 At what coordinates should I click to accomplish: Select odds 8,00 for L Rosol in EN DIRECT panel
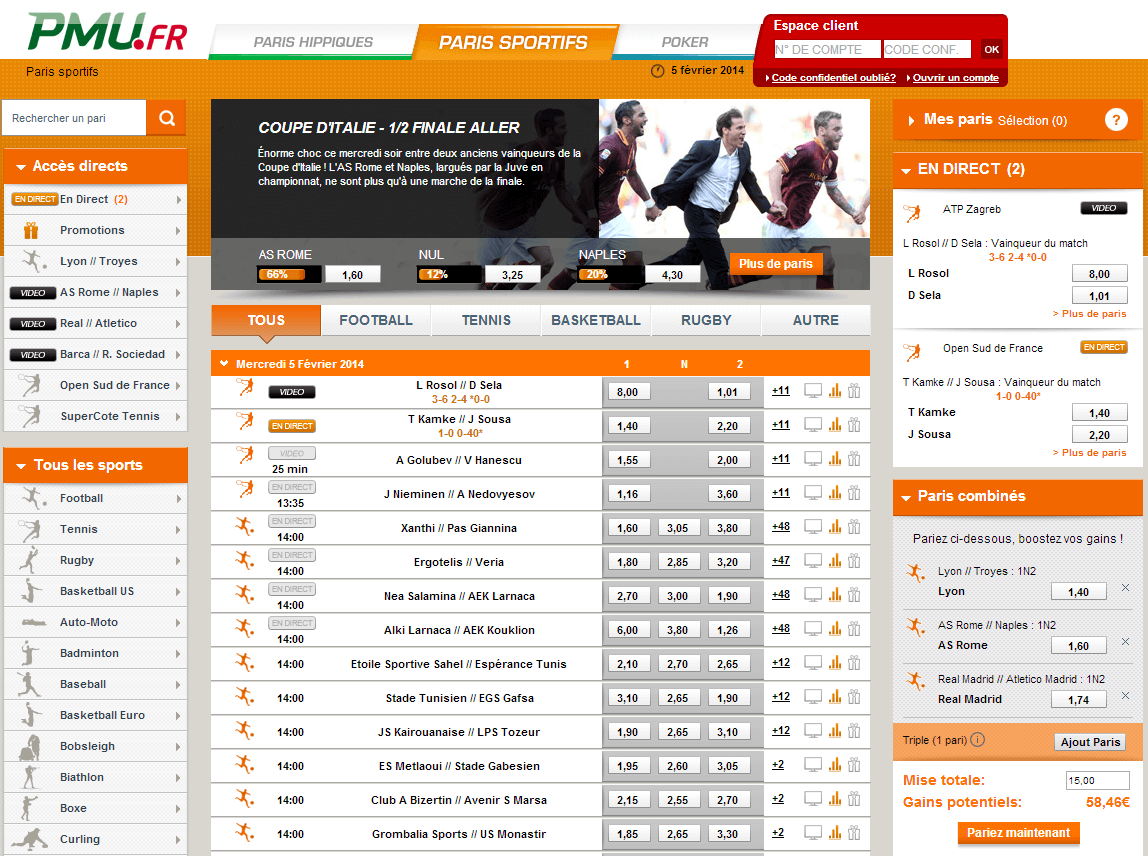click(1099, 274)
